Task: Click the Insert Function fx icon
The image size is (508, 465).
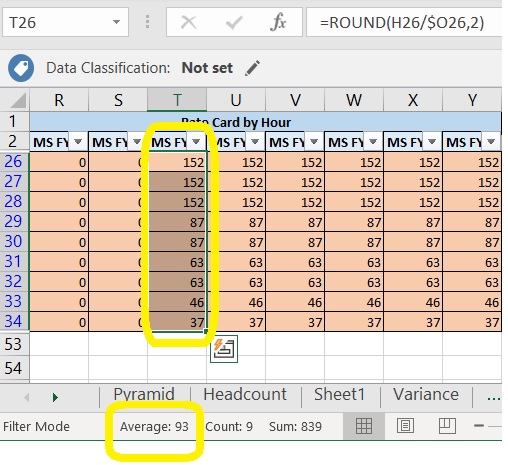Action: pos(278,22)
